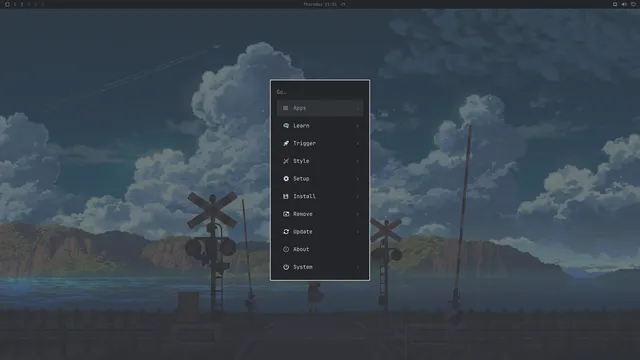Screen dimensions: 640x360
Task: Expand the Update submenu chevron
Action: 358,231
